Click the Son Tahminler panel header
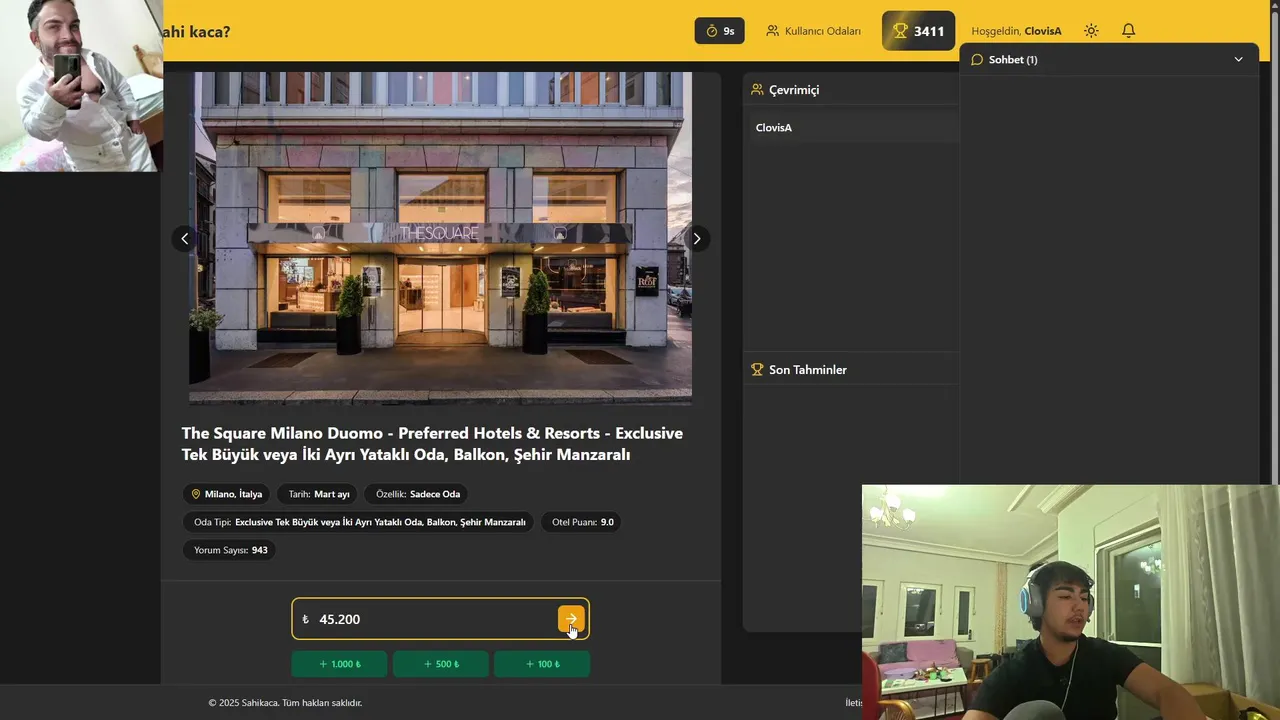 (851, 370)
